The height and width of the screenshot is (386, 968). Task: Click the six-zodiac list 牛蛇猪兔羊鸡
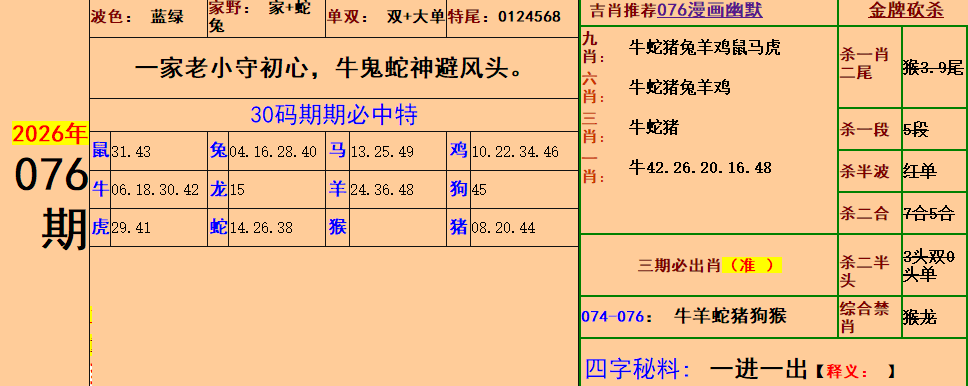click(679, 87)
